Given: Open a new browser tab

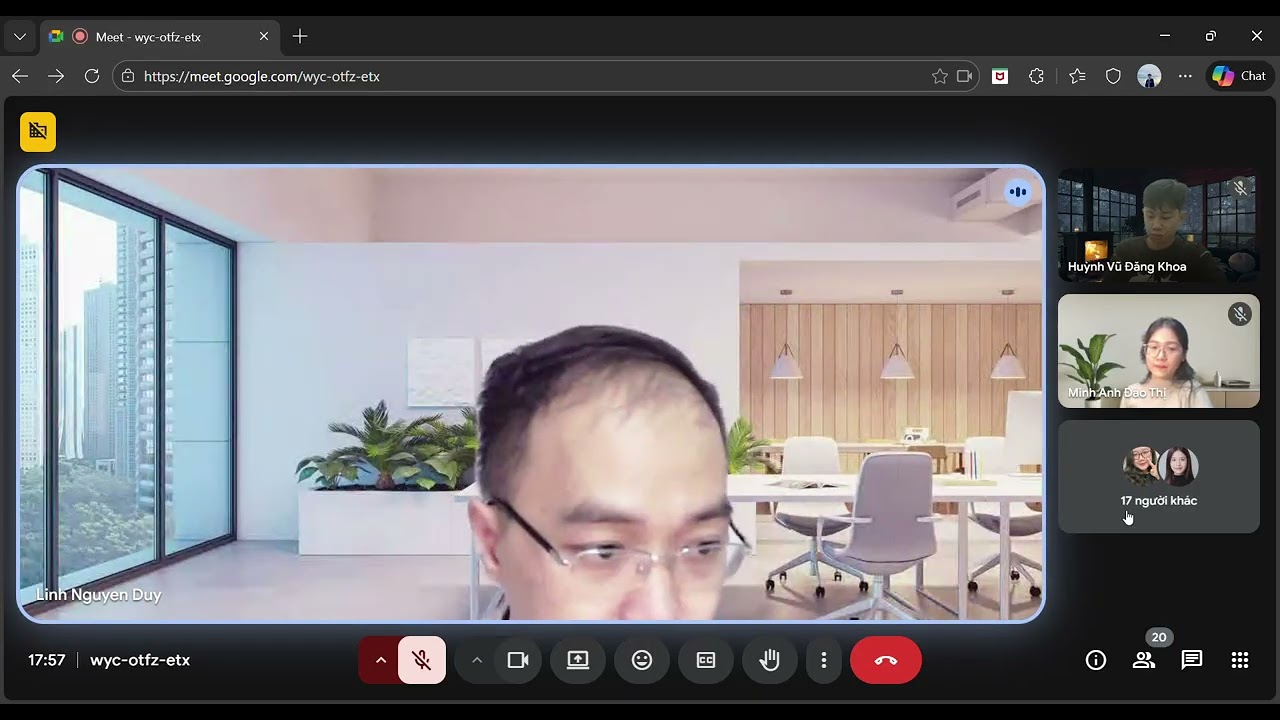Looking at the screenshot, I should point(300,36).
